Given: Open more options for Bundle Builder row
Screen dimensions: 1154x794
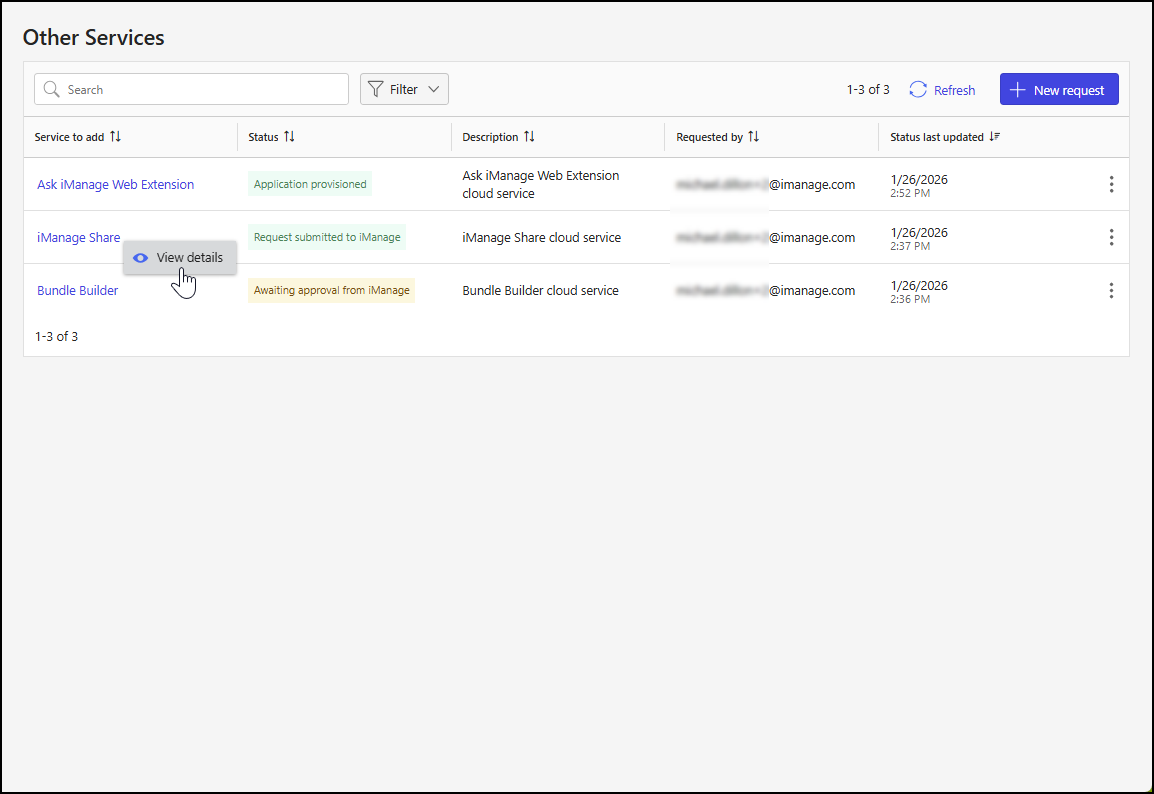Looking at the screenshot, I should tap(1111, 291).
